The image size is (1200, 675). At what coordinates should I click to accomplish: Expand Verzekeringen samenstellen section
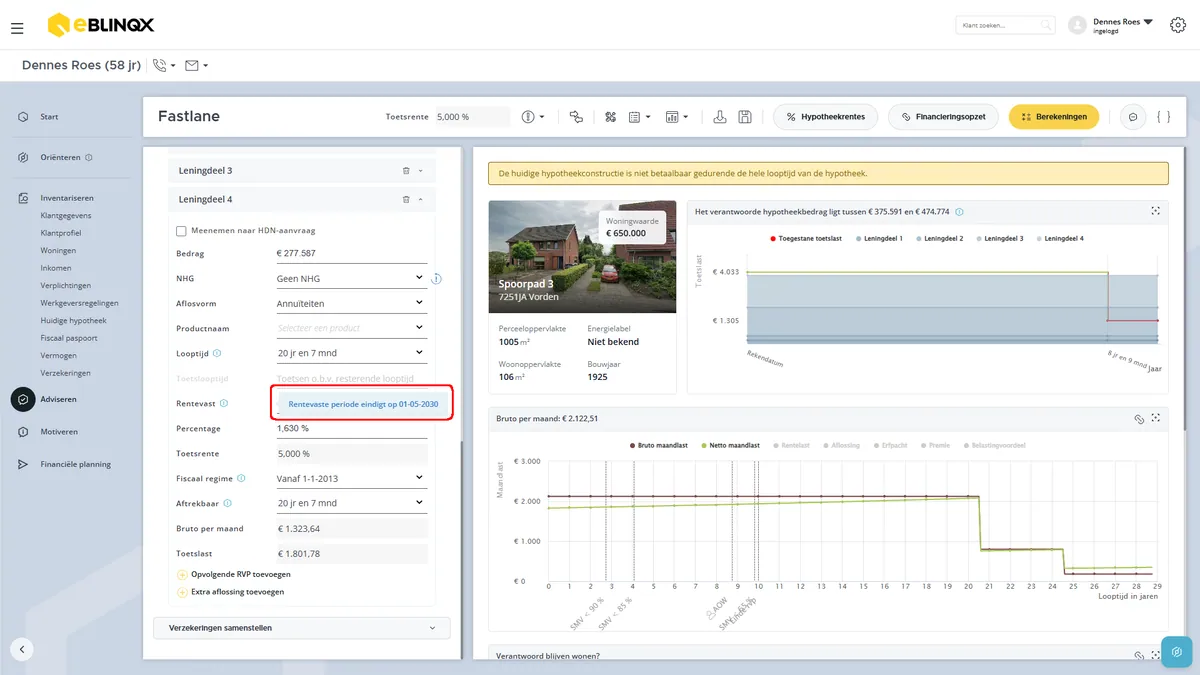click(302, 628)
